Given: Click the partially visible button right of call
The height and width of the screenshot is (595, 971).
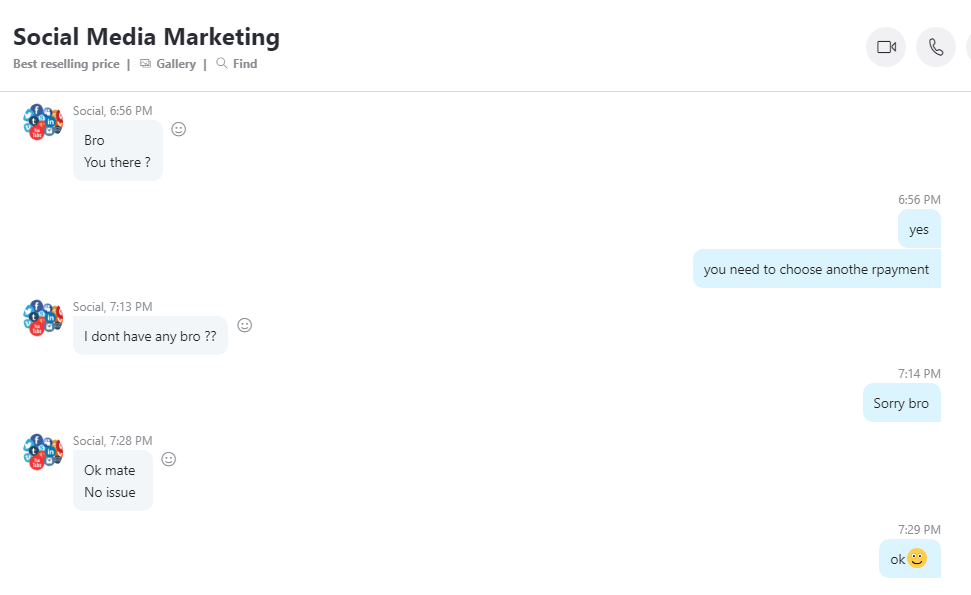Looking at the screenshot, I should 969,47.
